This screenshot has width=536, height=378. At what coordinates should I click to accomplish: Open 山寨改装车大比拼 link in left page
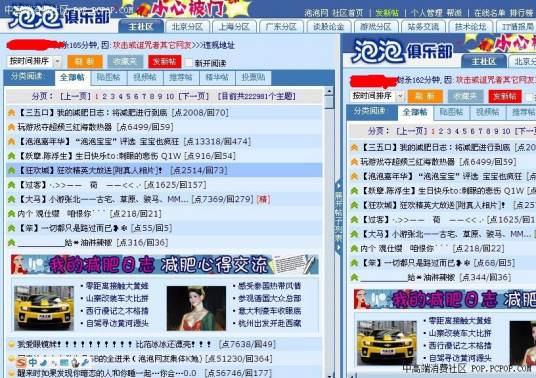coord(117,298)
